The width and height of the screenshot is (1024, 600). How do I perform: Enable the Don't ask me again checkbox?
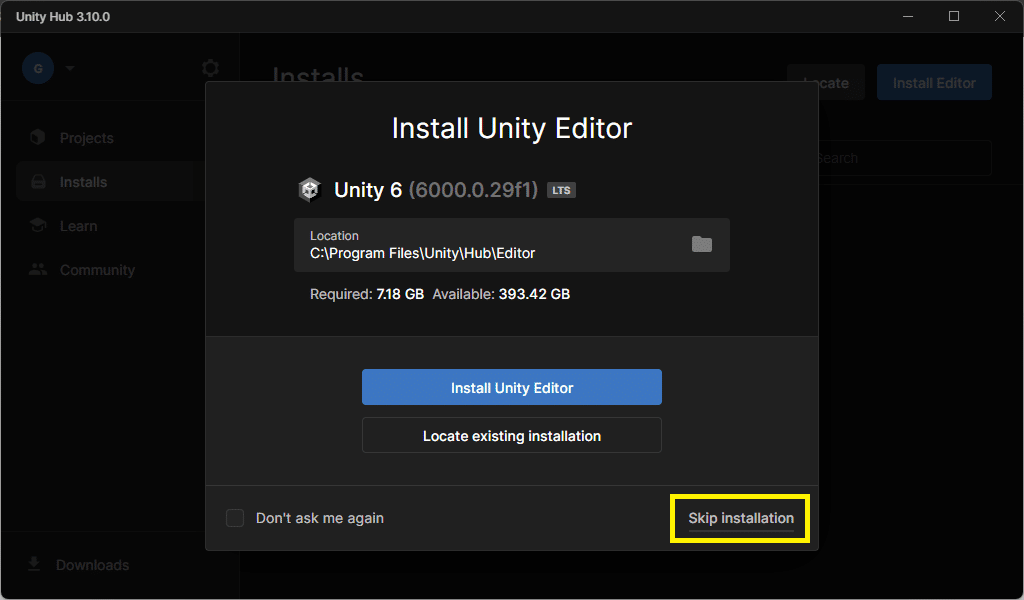coord(234,518)
